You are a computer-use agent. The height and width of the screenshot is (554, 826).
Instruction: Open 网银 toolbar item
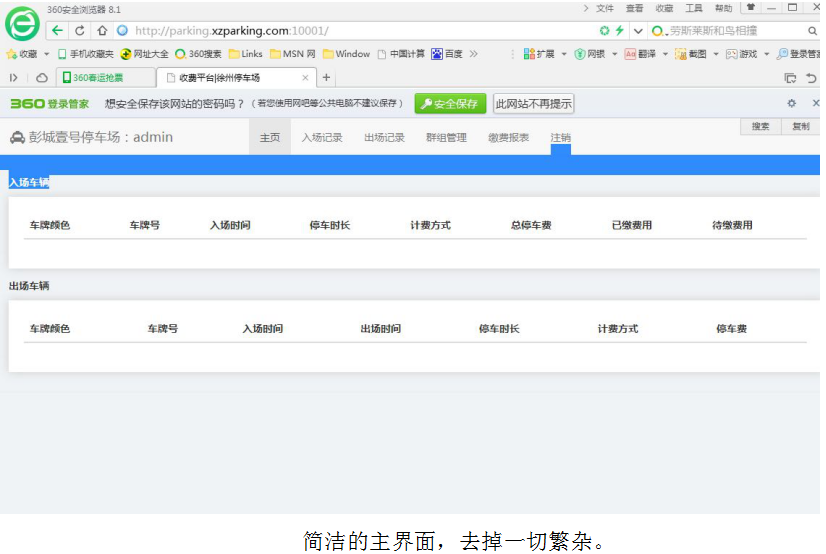(589, 54)
